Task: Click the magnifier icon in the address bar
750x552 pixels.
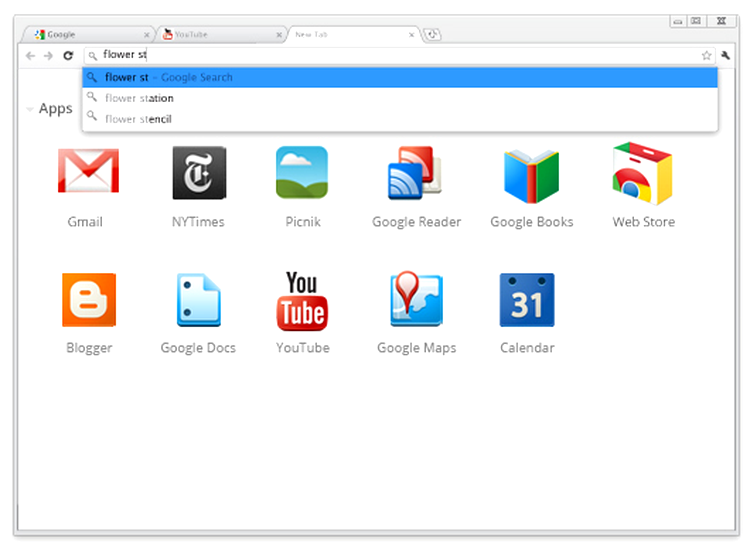Action: 92,56
